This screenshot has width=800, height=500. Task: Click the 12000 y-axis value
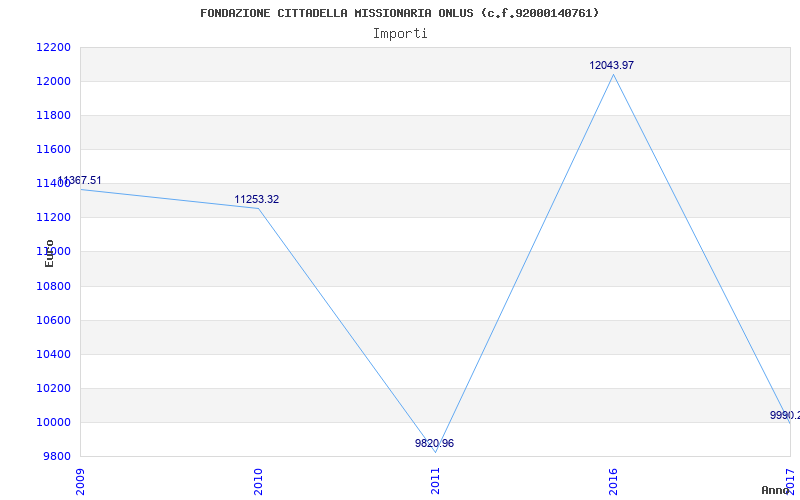53,82
